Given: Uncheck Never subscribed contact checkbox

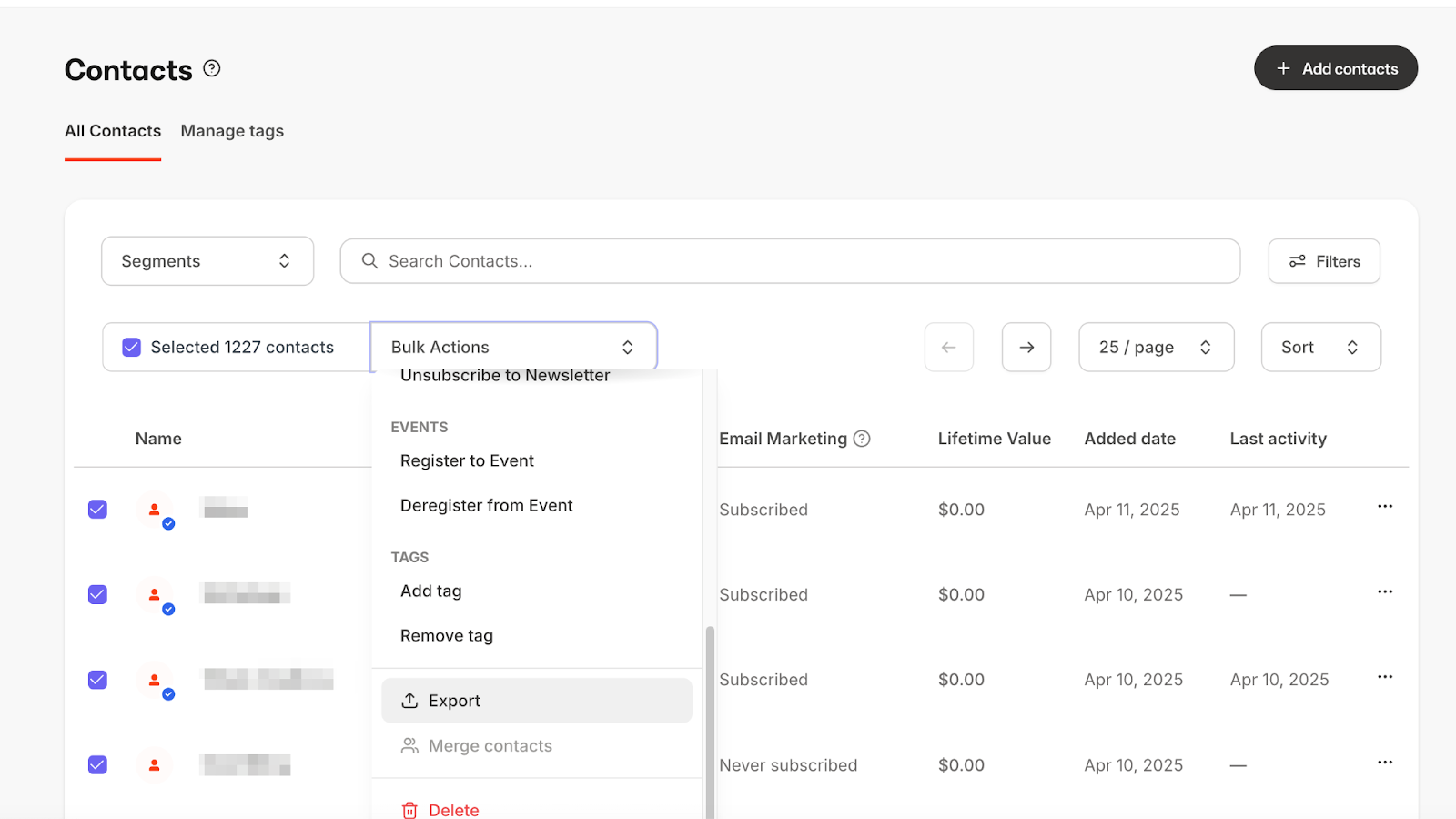Looking at the screenshot, I should pos(97,764).
